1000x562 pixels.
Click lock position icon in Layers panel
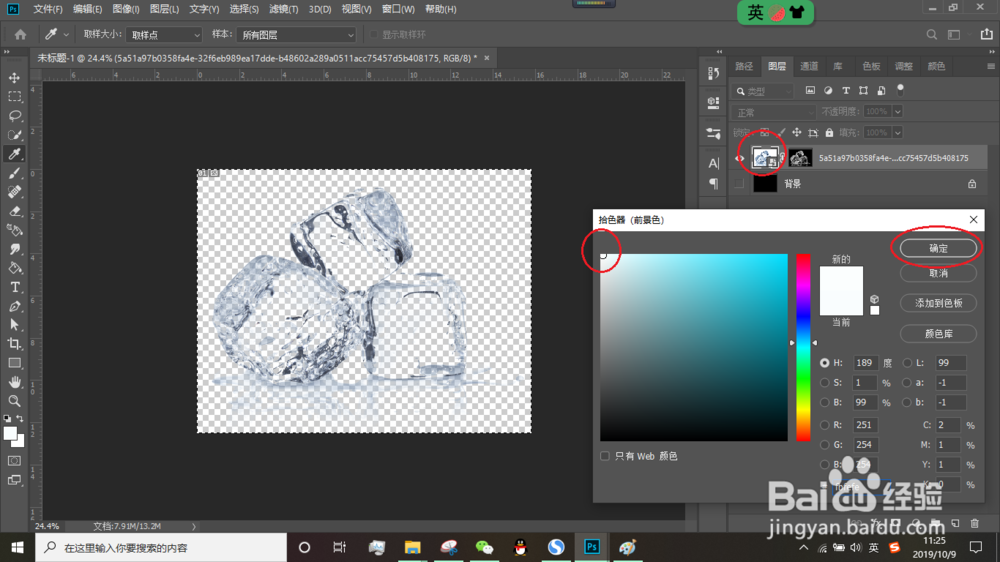pos(797,133)
